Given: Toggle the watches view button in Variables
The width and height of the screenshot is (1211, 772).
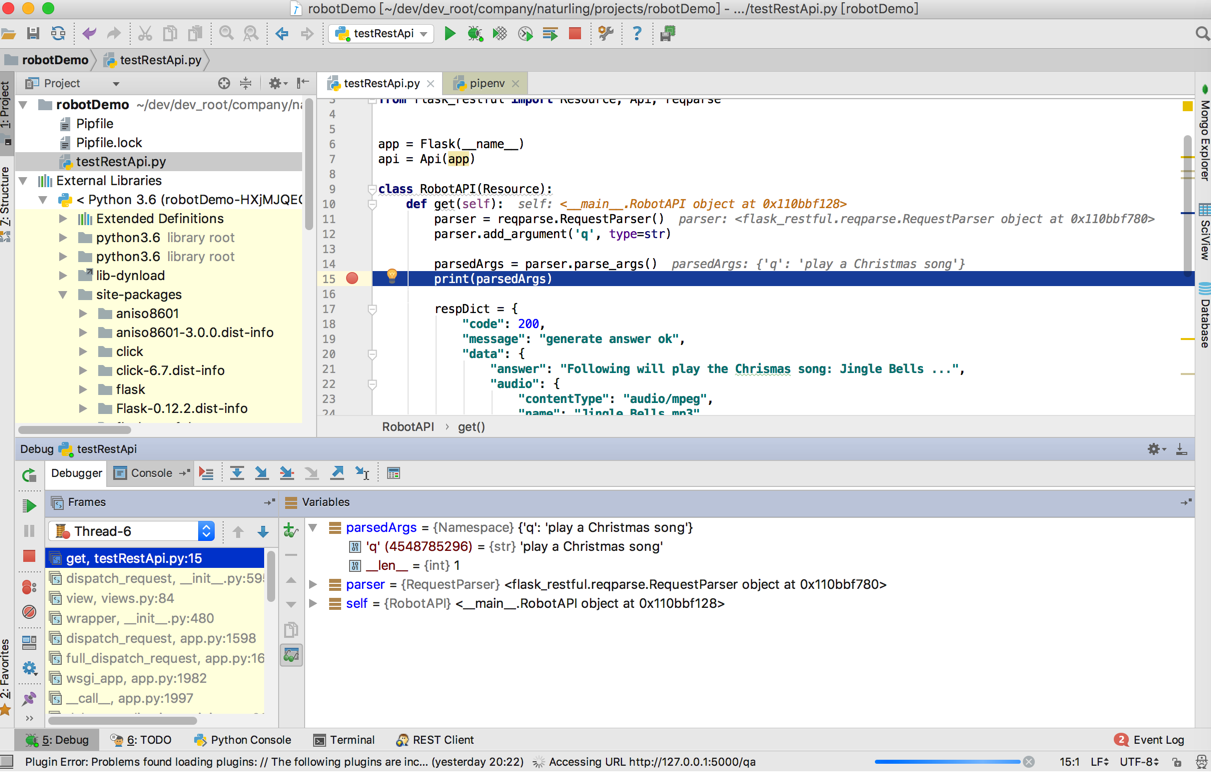Looking at the screenshot, I should coord(291,656).
